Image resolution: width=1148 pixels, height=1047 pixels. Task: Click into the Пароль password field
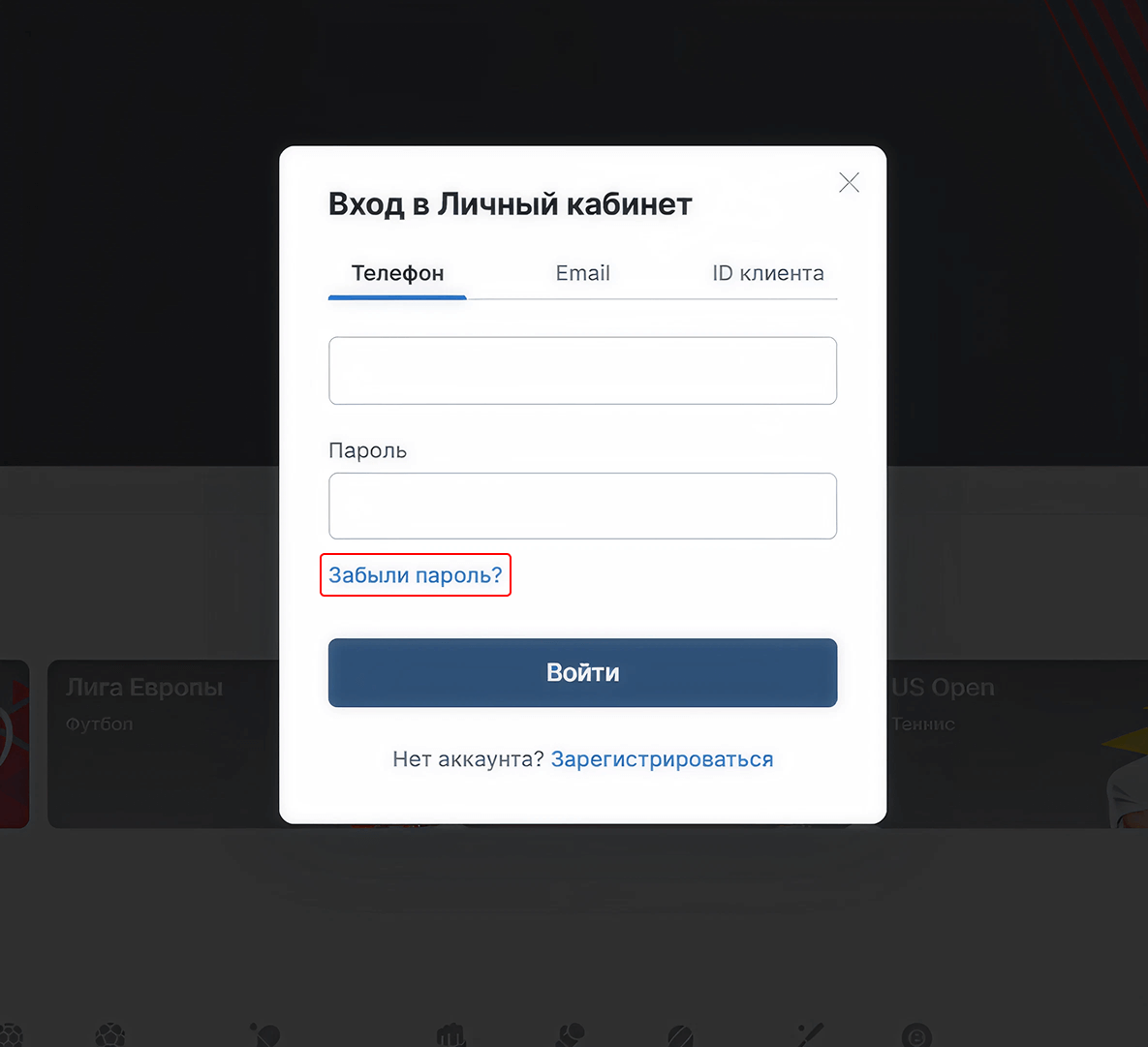click(x=583, y=506)
